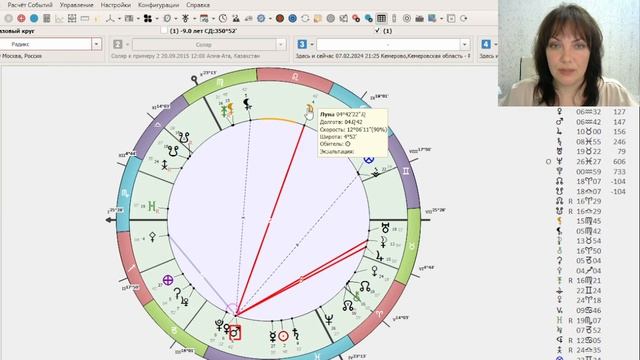Click the share-nodes graph toolbar icon

tap(343, 18)
